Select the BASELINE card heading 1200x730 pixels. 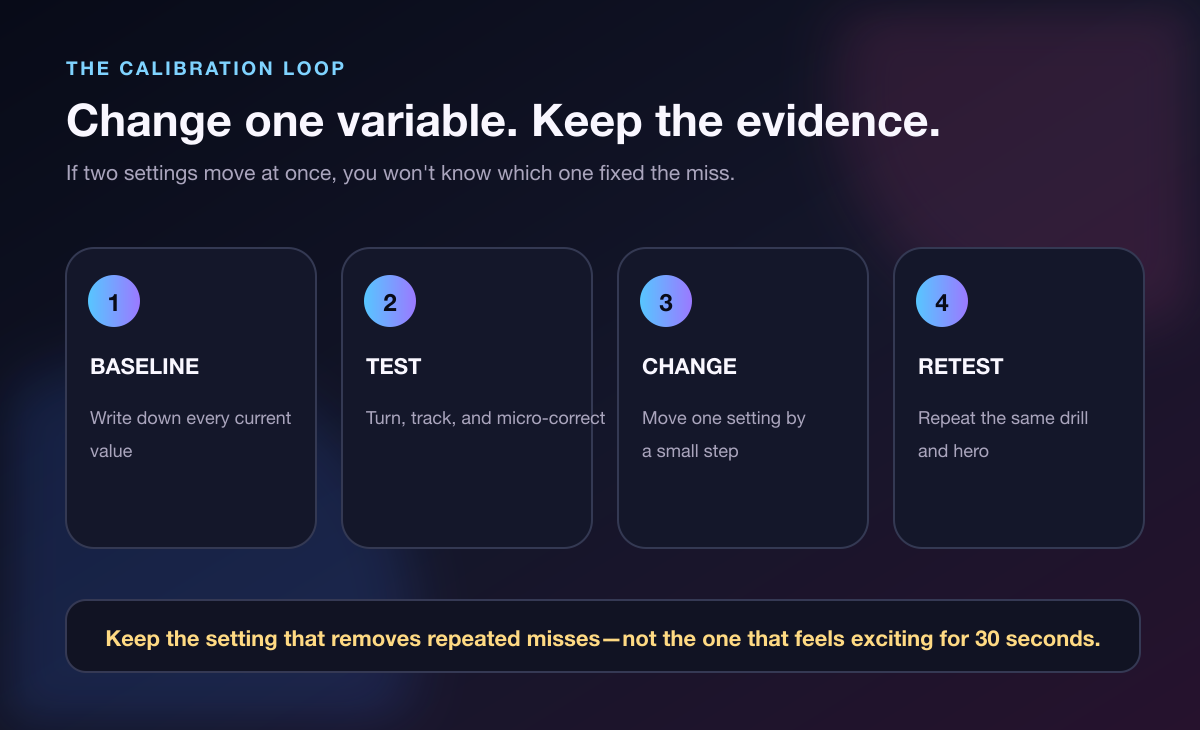[x=145, y=367]
